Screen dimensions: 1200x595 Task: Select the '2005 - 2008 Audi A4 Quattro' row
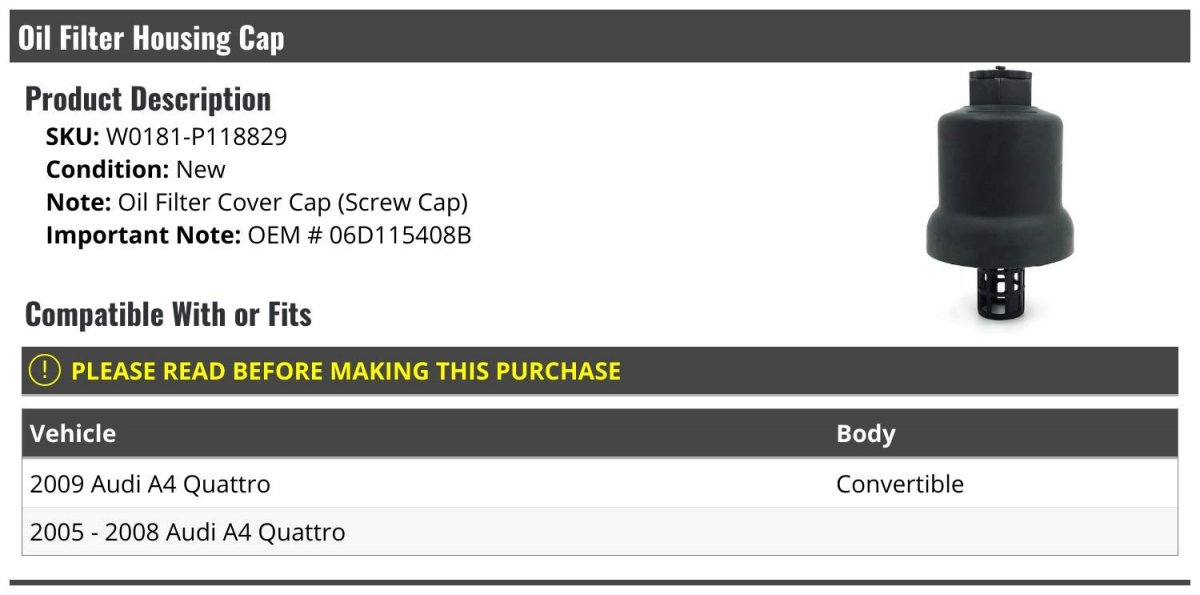pyautogui.click(x=188, y=532)
